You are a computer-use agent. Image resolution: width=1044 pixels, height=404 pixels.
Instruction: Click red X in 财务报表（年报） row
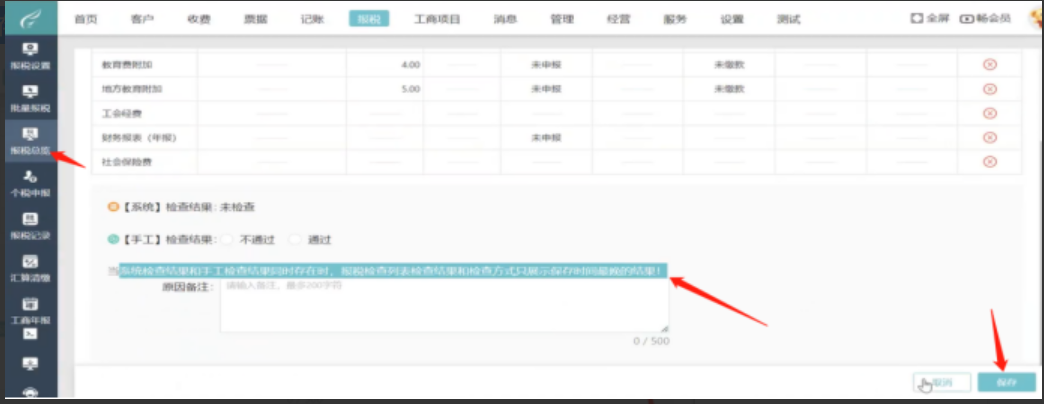point(990,137)
